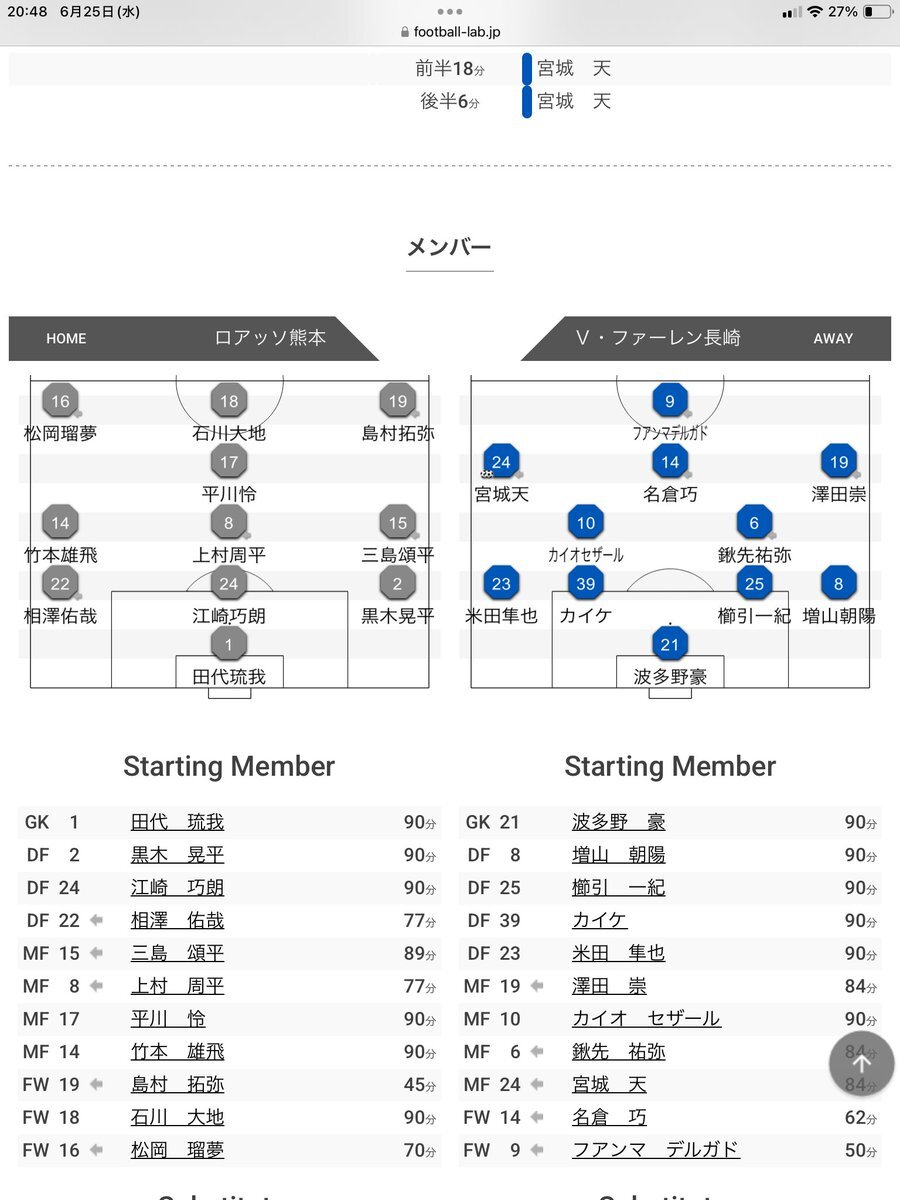Tap the number 18 marker for 石川大地

229,402
